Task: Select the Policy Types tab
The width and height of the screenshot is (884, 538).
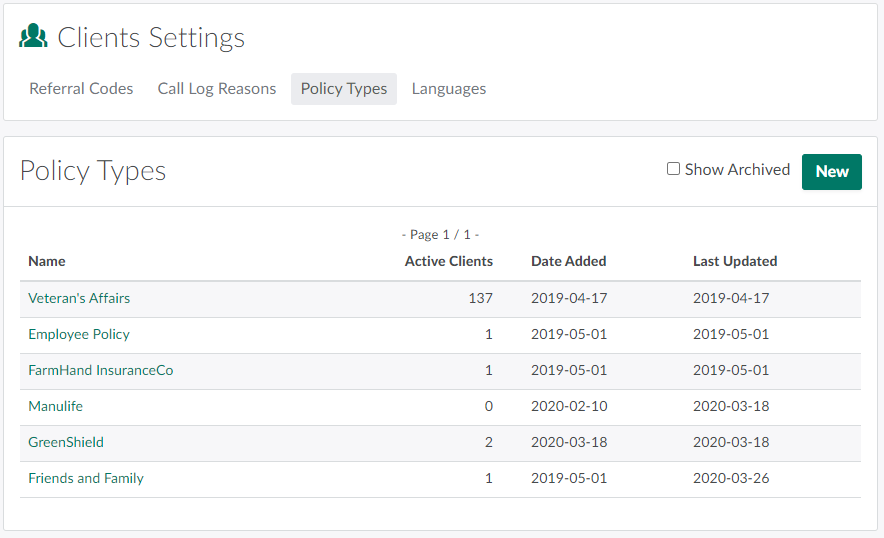Action: pyautogui.click(x=343, y=89)
